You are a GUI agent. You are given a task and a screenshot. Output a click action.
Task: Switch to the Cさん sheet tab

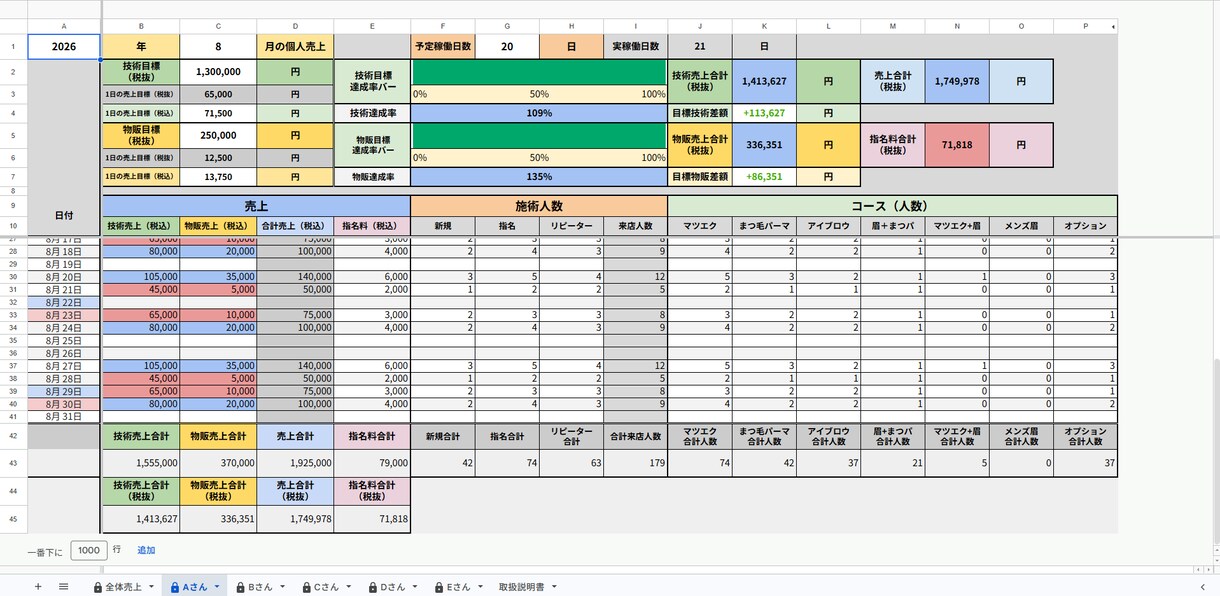(326, 587)
